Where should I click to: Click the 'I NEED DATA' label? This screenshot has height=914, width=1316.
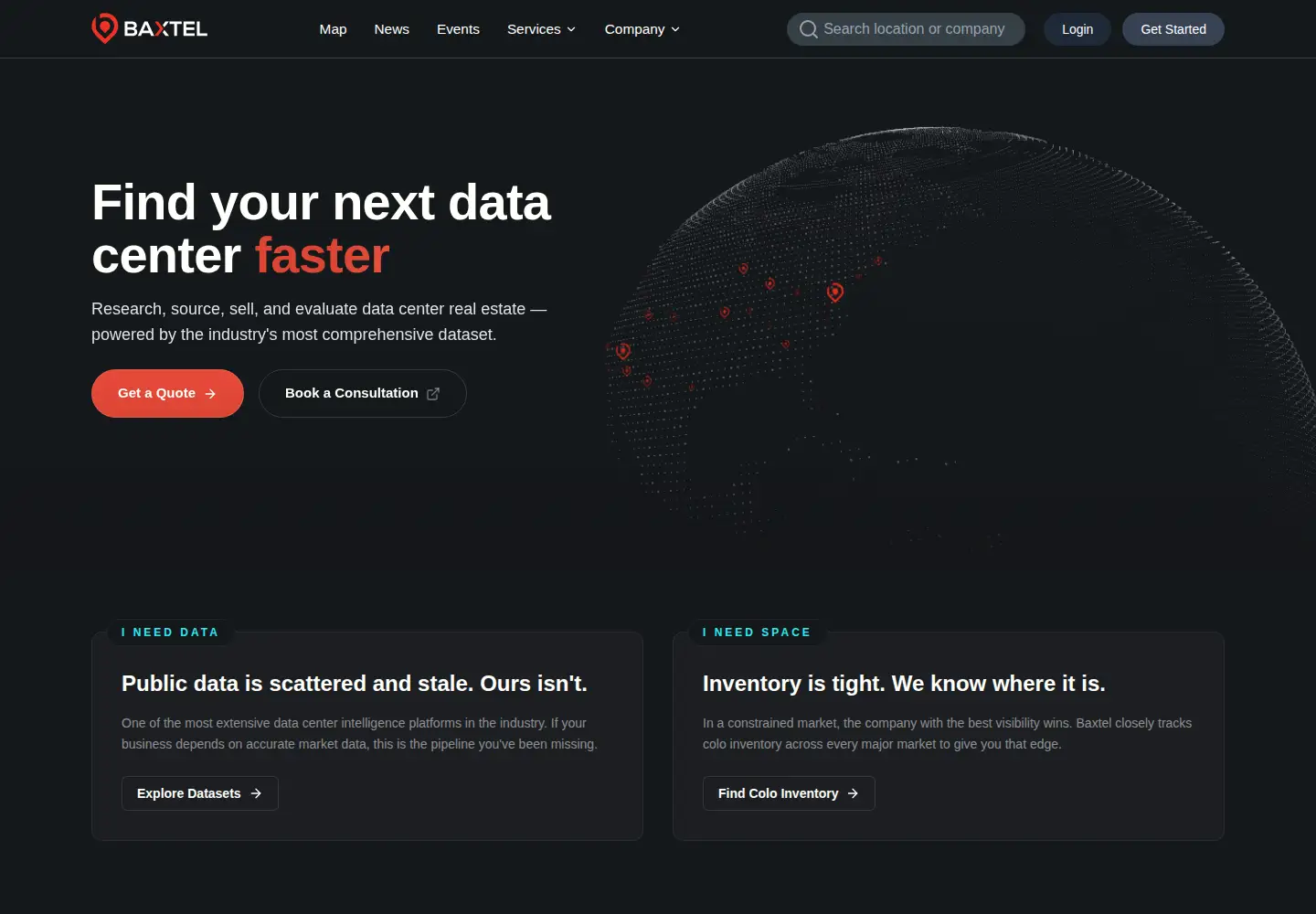170,632
